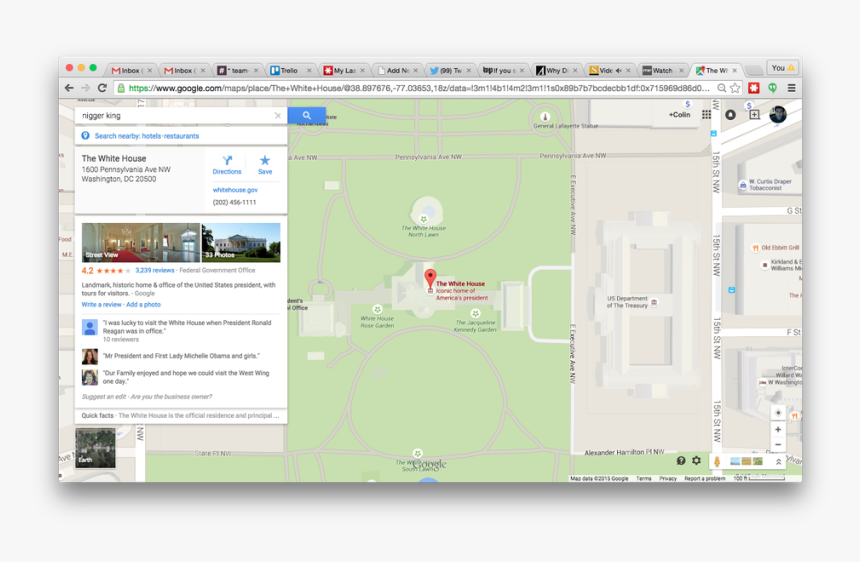Switch to the first Gmail Inbox tab
This screenshot has height=562, width=860.
point(129,71)
